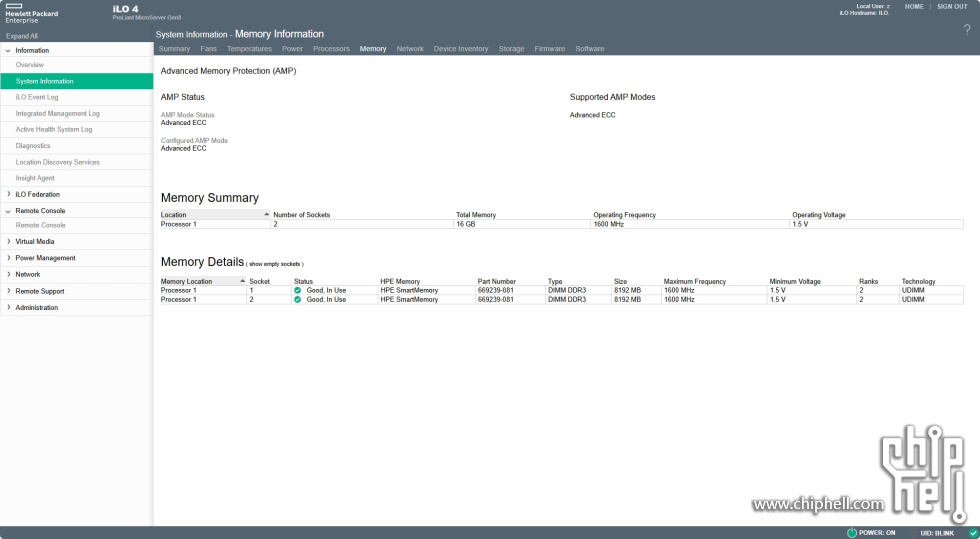Click the 1600 MHz value in Memory Summary
Viewport: 980px width, 539px height.
(x=609, y=224)
